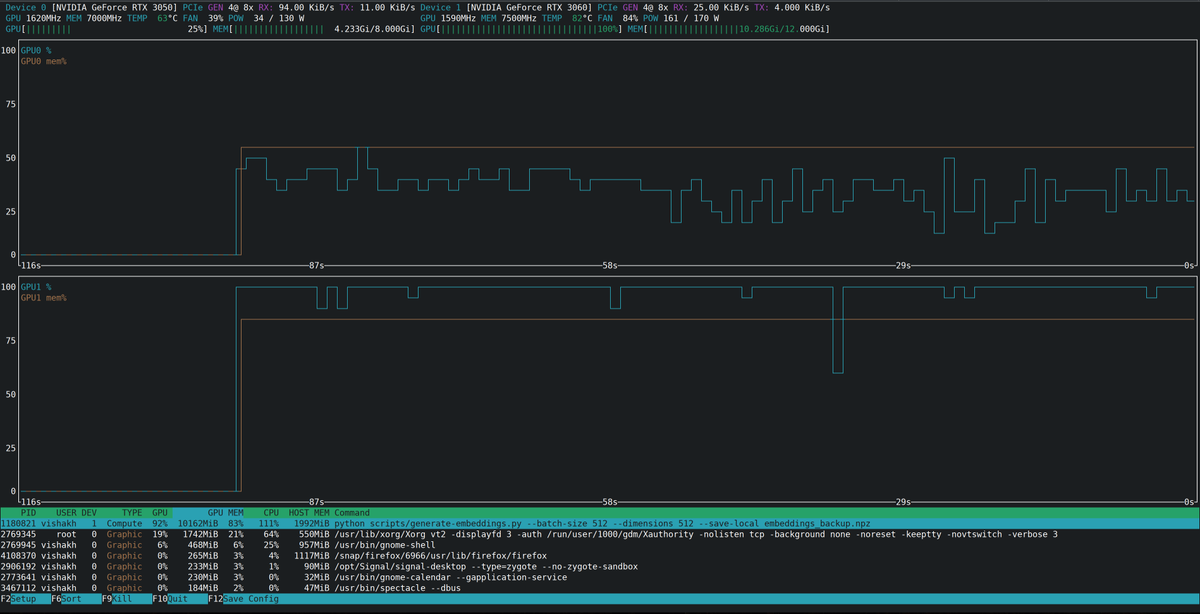
Task: Click the "RX: 25.00 KiB/s" value
Action: tap(710, 7)
